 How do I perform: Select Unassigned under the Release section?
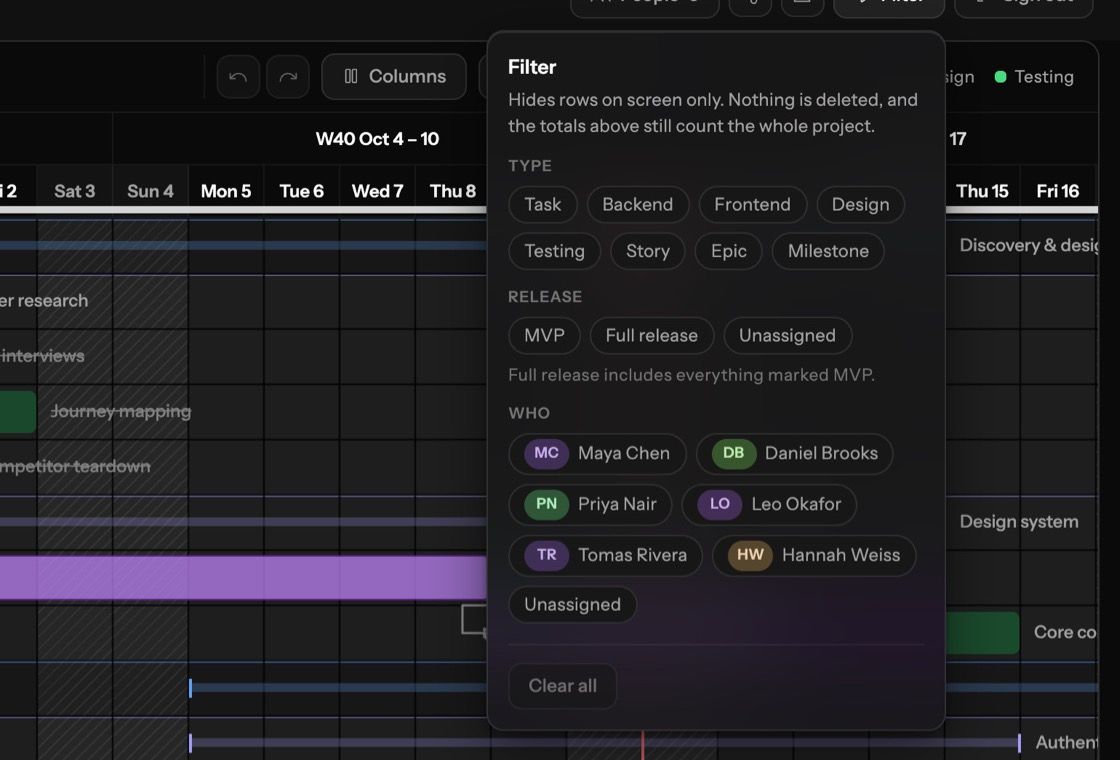(x=787, y=335)
